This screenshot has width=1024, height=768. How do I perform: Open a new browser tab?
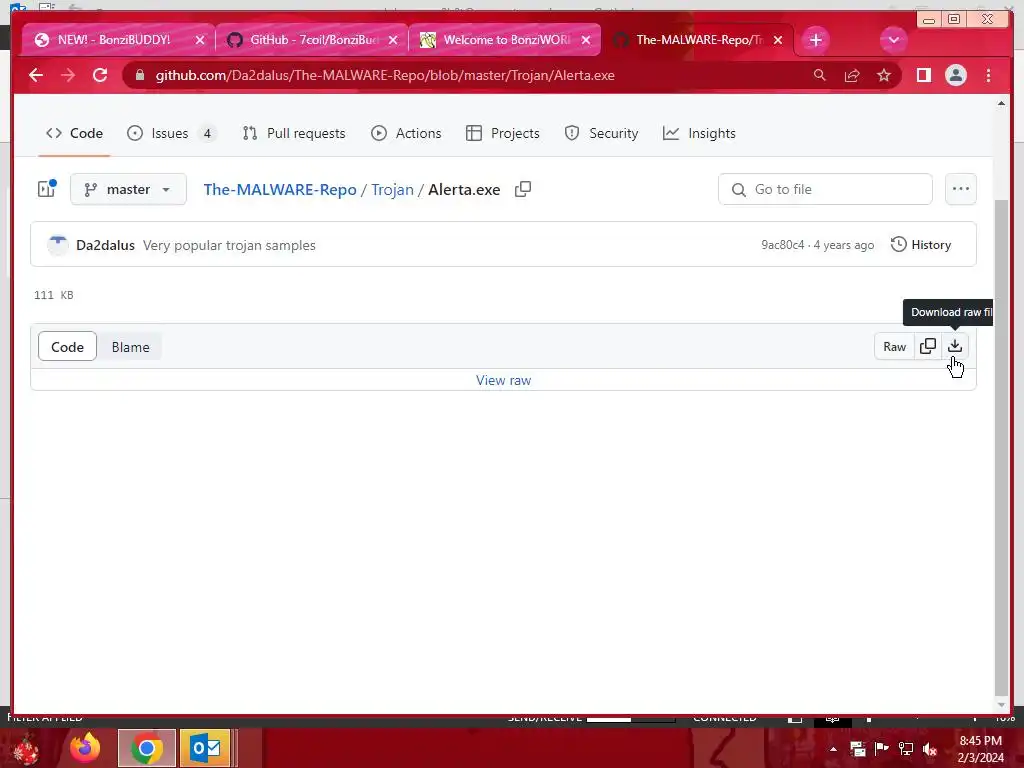816,40
